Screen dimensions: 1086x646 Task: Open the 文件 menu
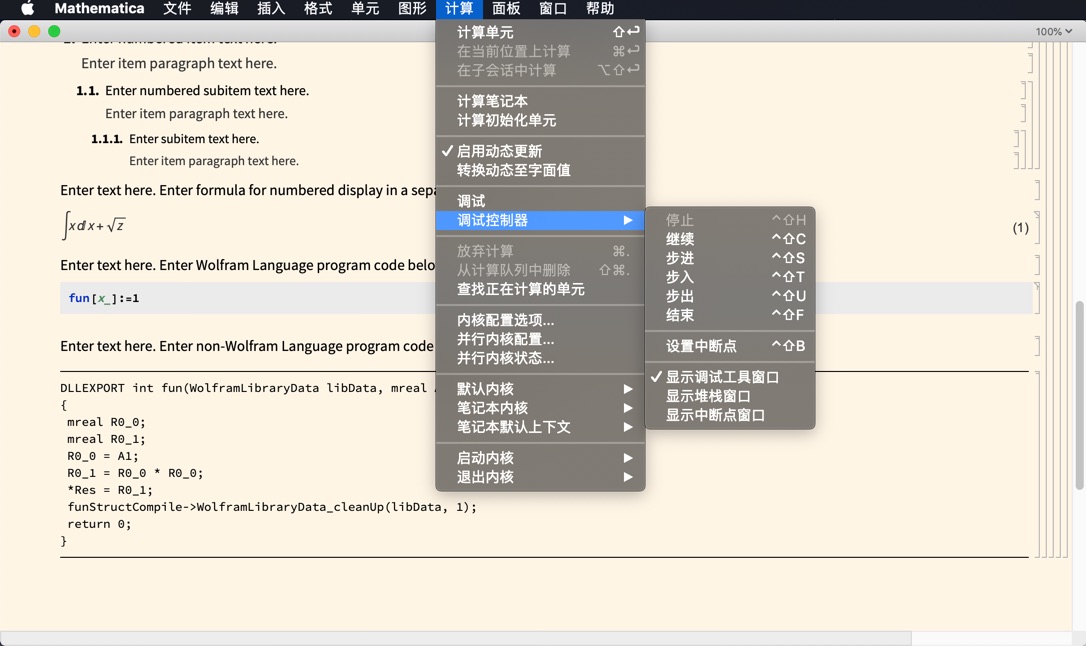pos(177,8)
